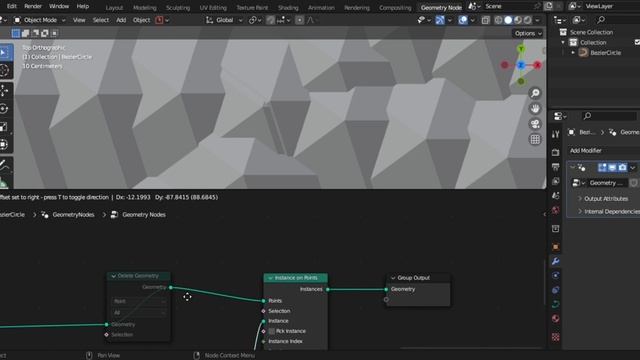Click the viewport pan hand icon

click(535, 109)
